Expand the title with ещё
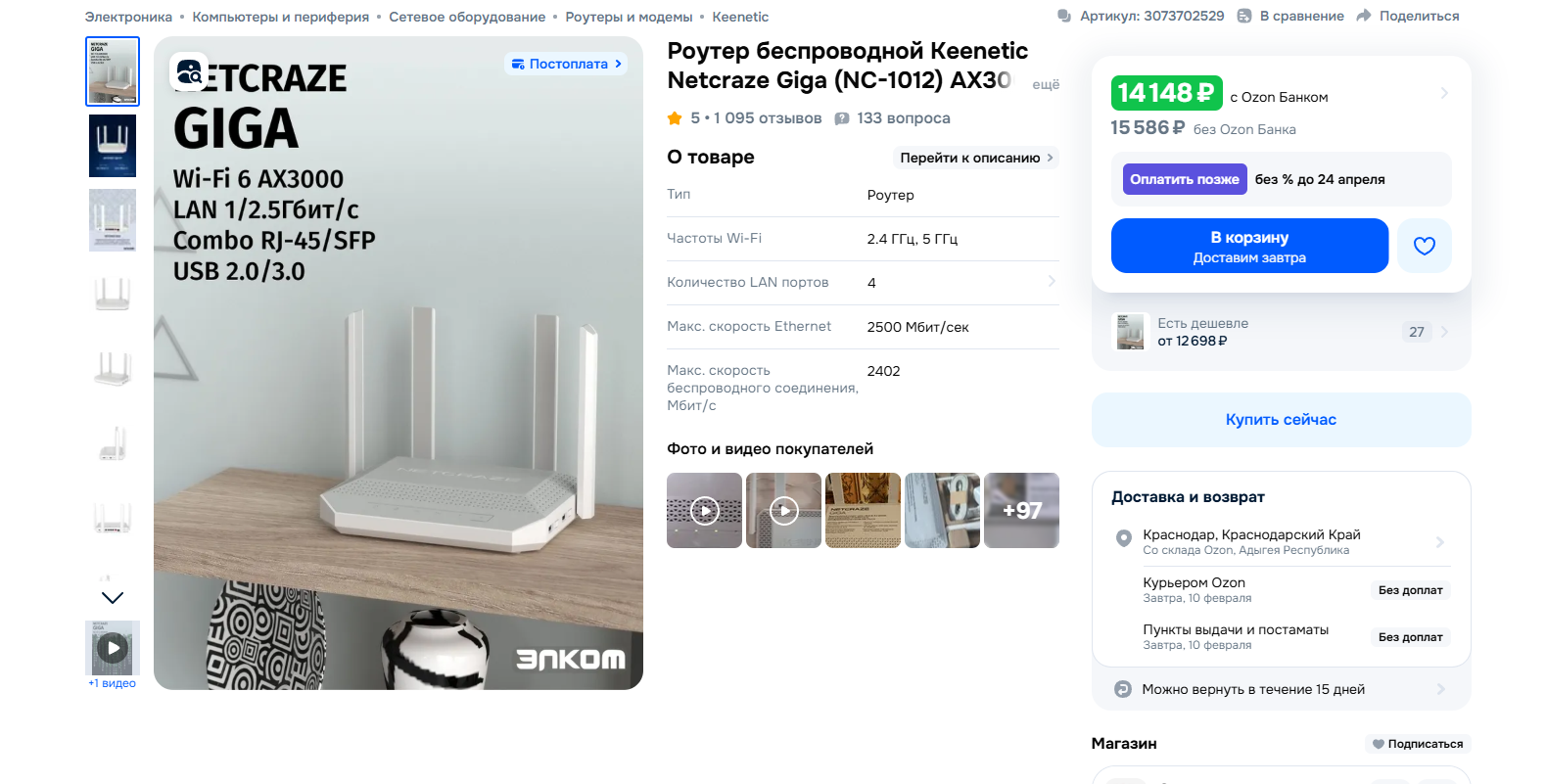The image size is (1546, 784). coord(1046,84)
